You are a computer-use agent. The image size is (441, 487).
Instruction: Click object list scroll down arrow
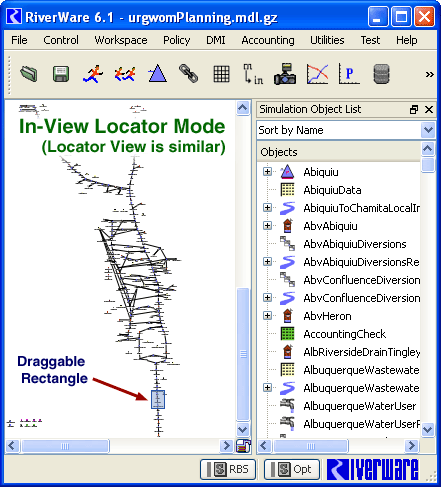coord(428,430)
